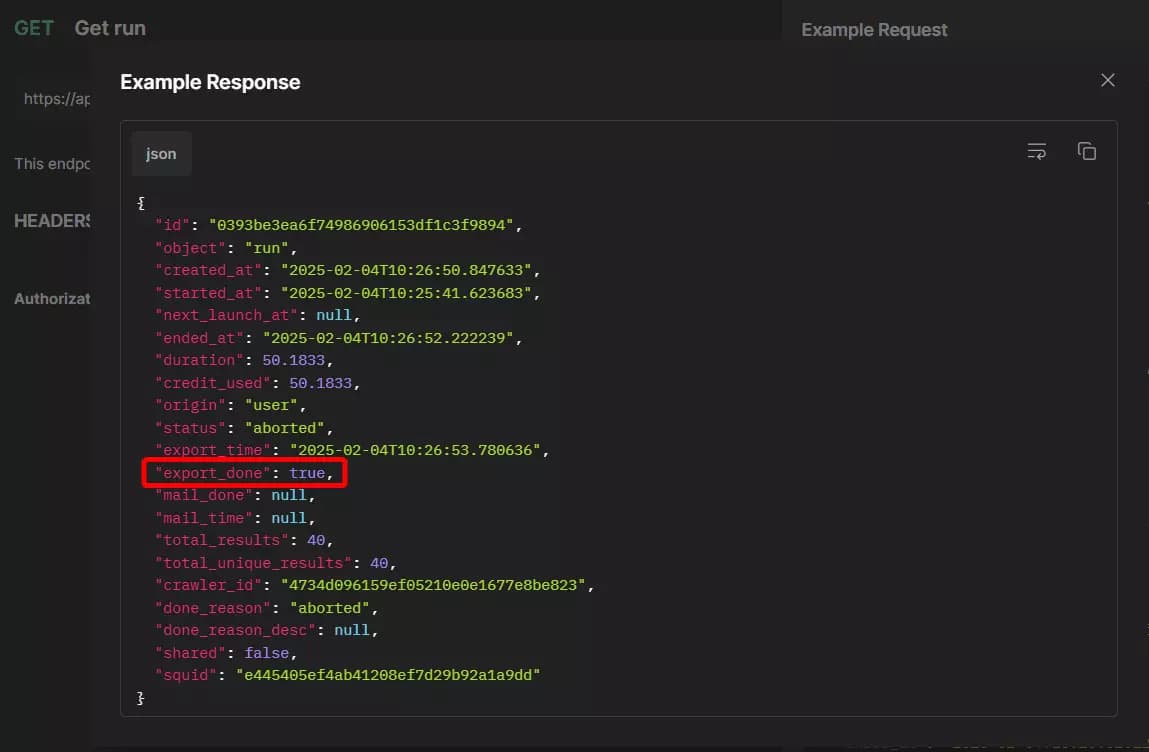
Task: Click the "created_at" timestamp value
Action: (406, 270)
